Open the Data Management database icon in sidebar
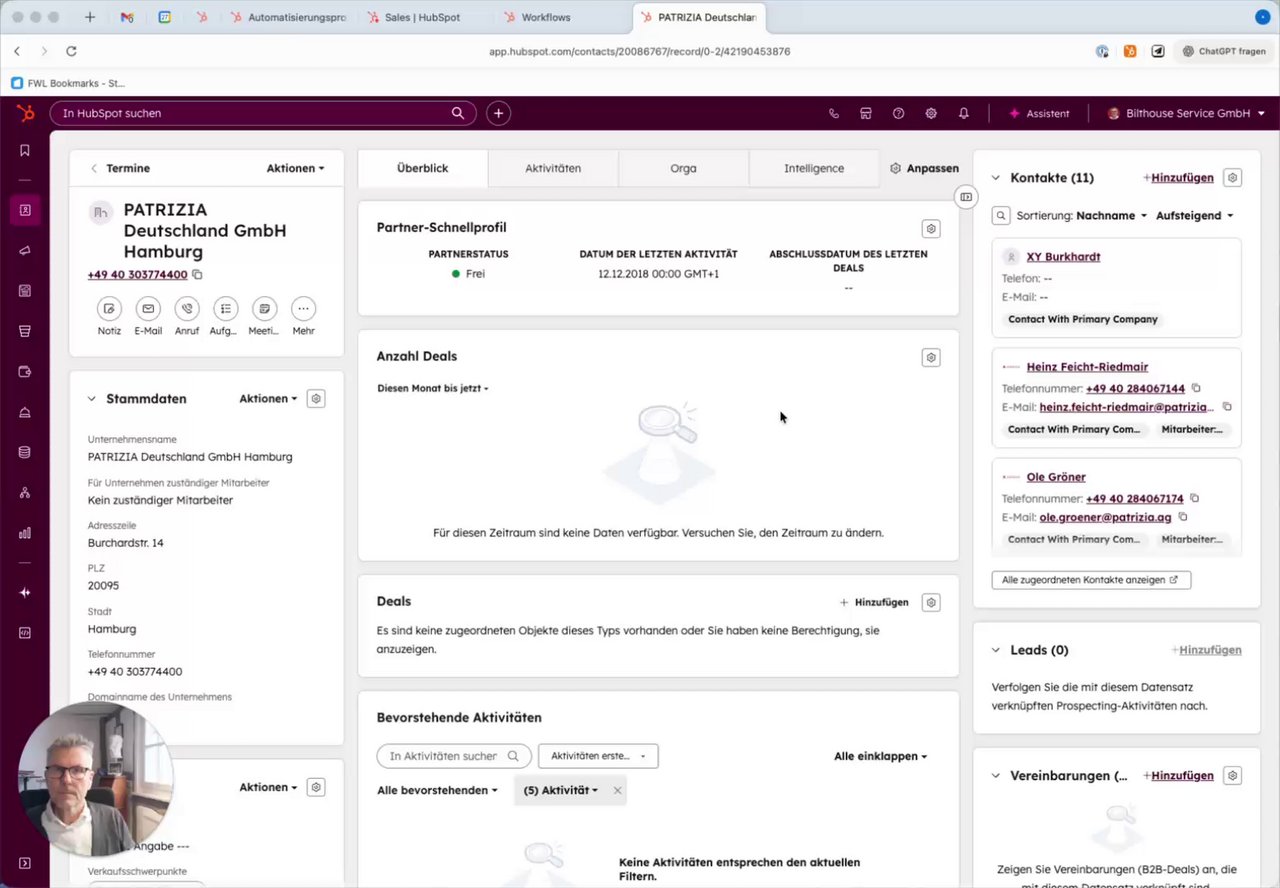 click(x=25, y=452)
